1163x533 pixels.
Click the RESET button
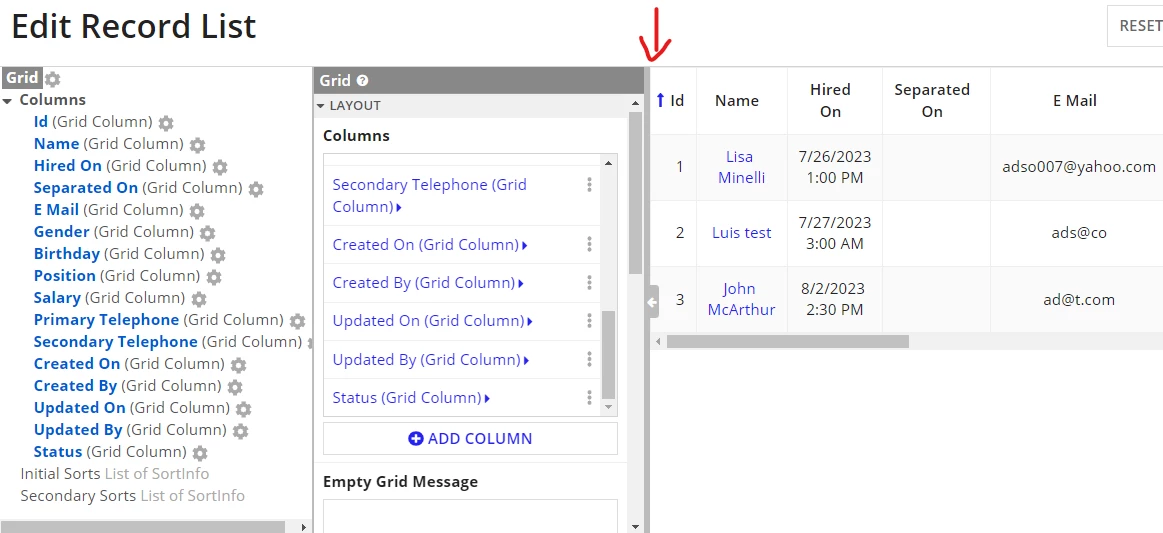click(x=1136, y=26)
